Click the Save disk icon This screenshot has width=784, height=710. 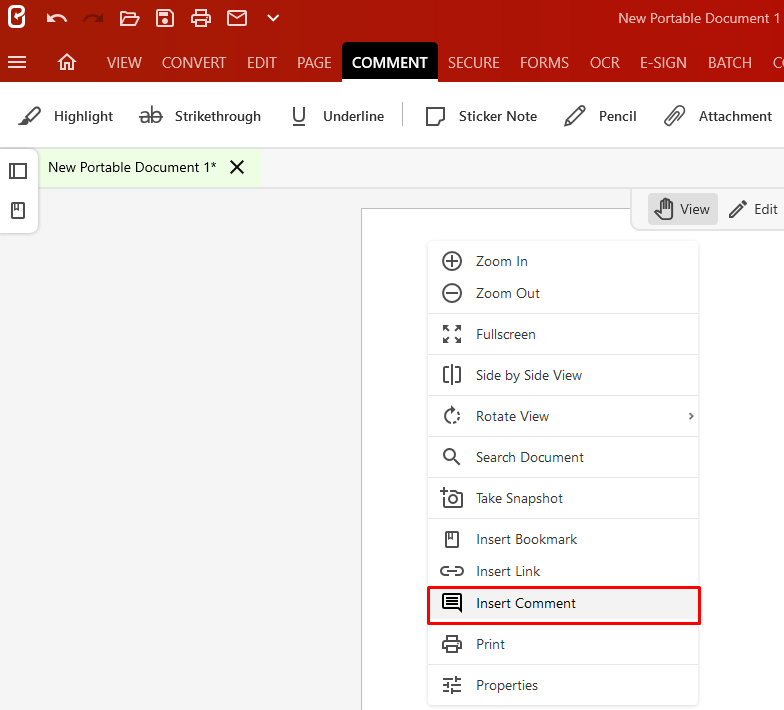coord(165,18)
